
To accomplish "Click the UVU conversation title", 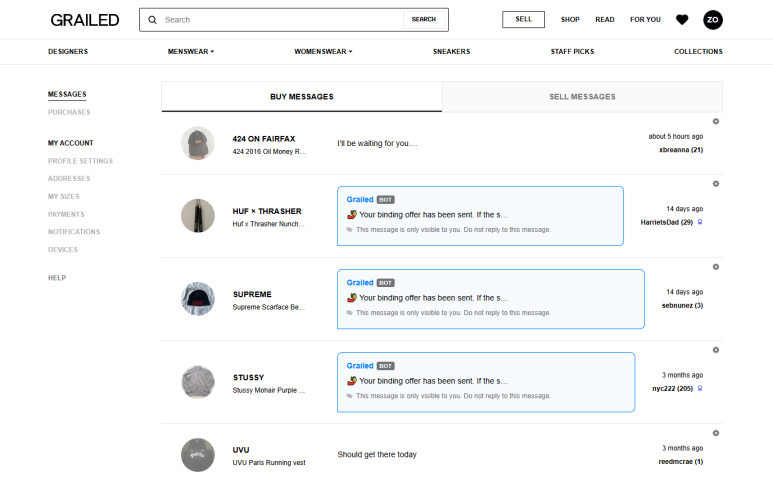I will pos(241,450).
